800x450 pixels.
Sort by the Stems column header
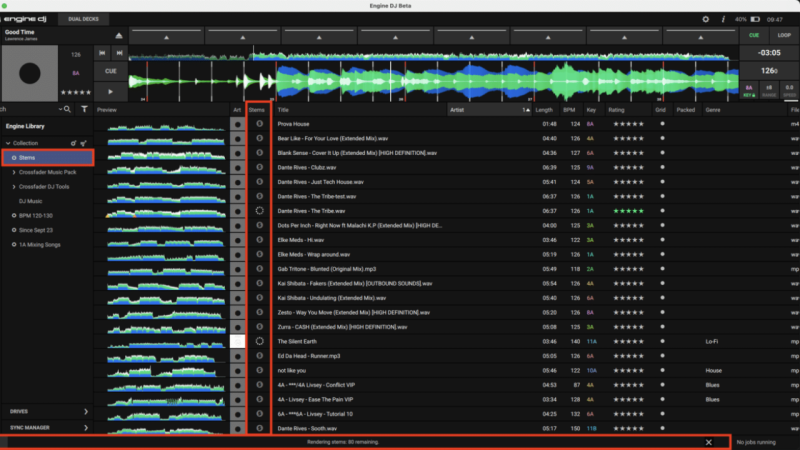click(257, 110)
